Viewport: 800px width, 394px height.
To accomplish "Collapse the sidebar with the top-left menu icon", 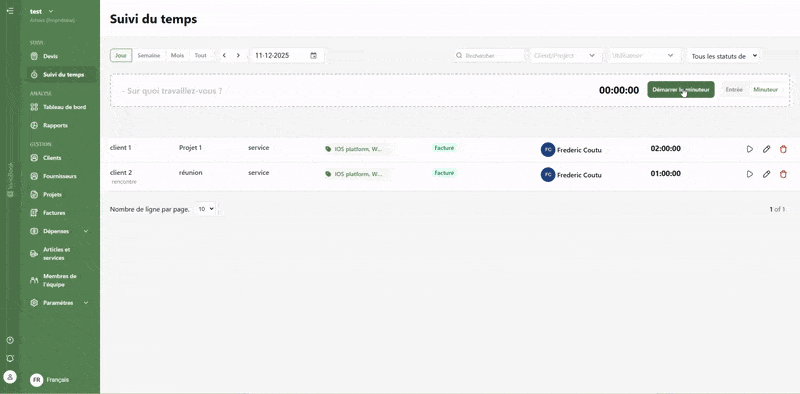I will (10, 11).
